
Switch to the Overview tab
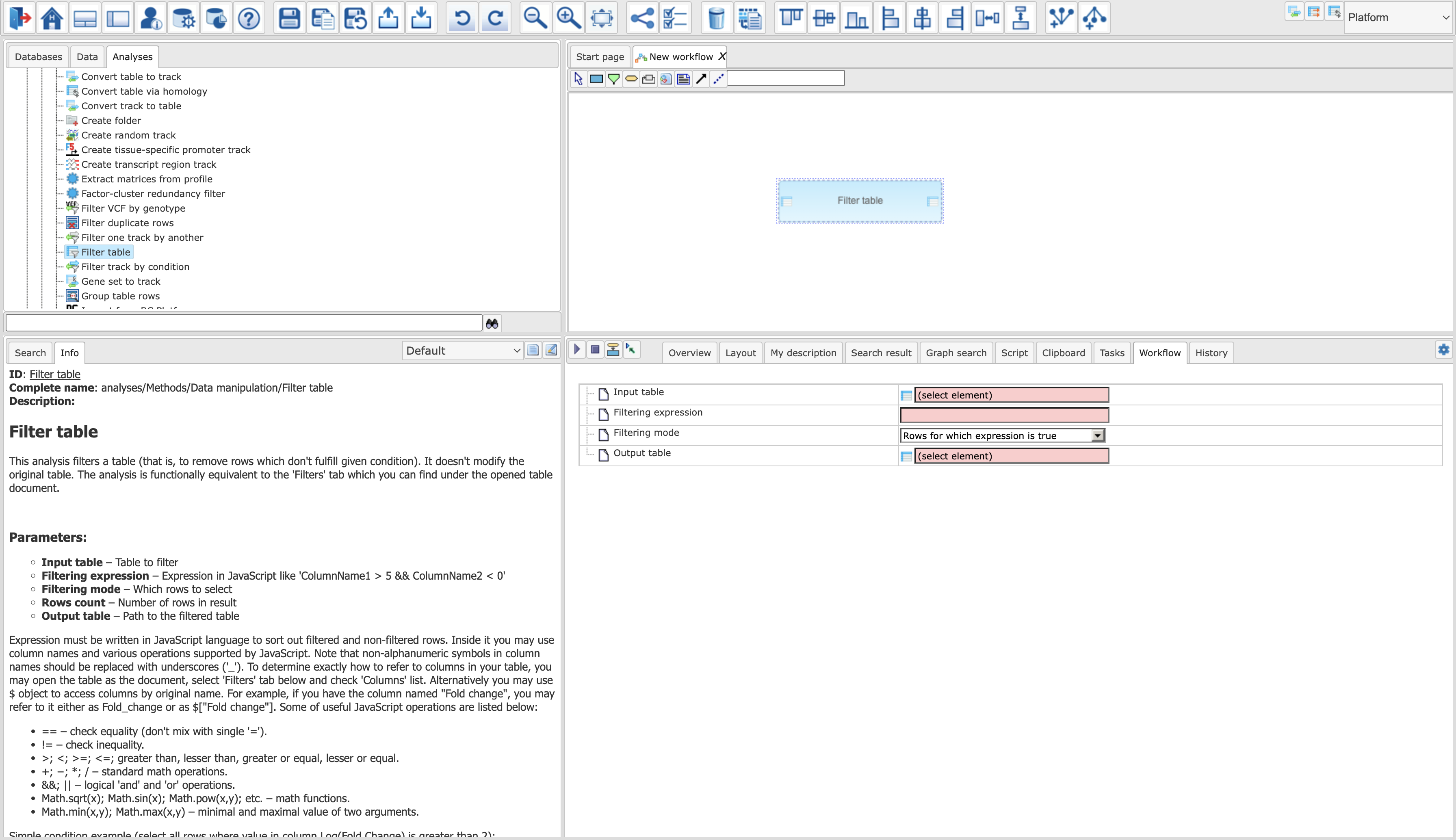pos(689,353)
